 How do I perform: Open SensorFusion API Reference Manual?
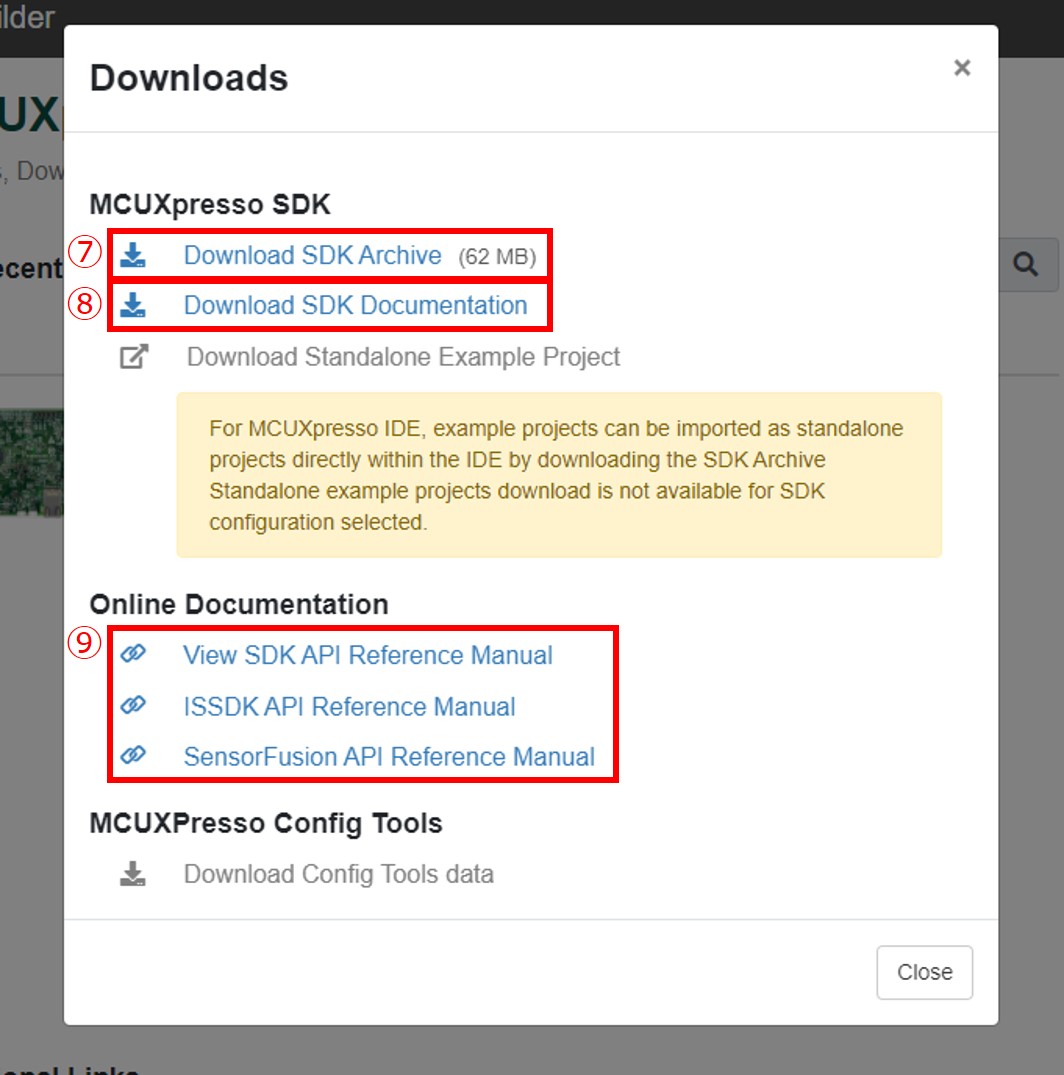coord(390,757)
